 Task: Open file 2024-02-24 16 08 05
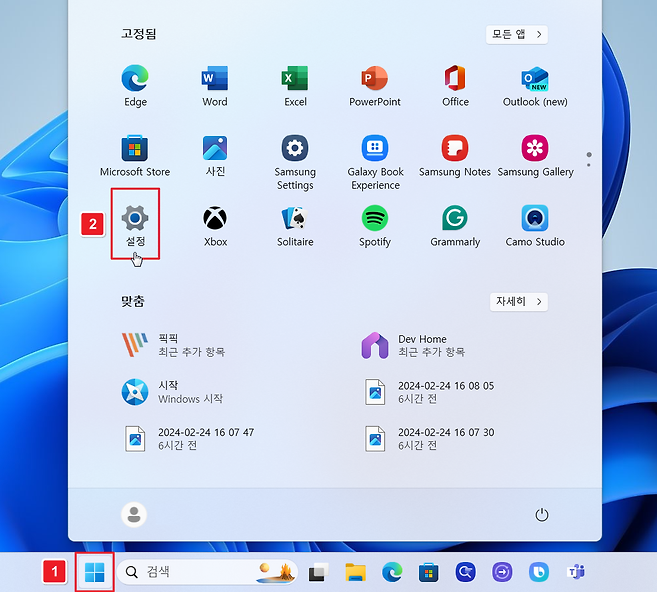point(429,392)
